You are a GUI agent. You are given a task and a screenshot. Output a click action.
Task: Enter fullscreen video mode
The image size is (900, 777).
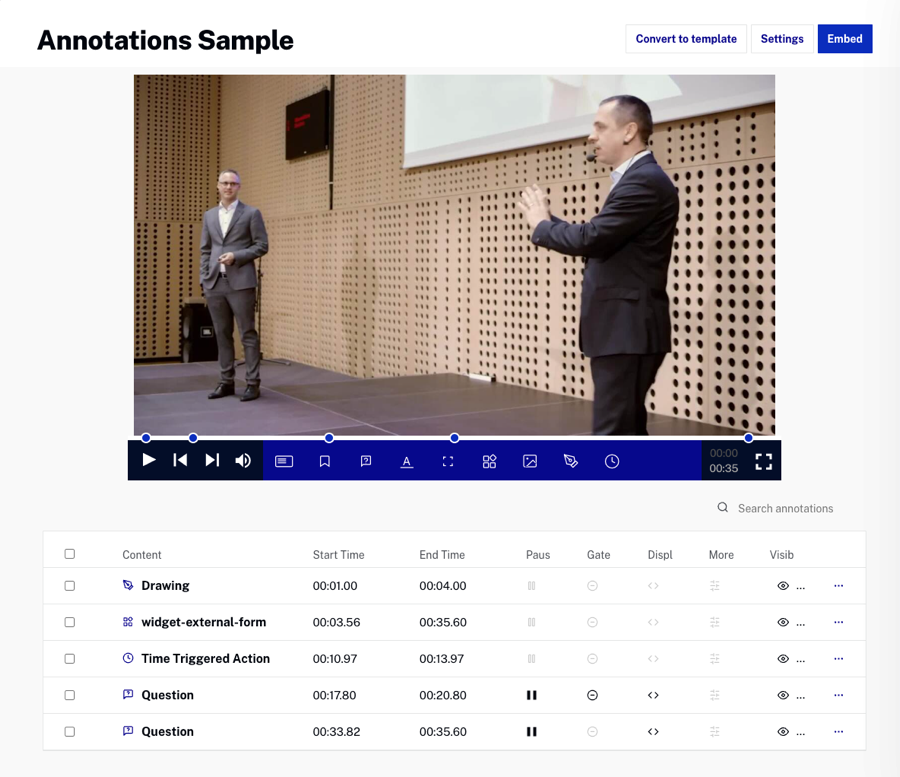point(764,461)
